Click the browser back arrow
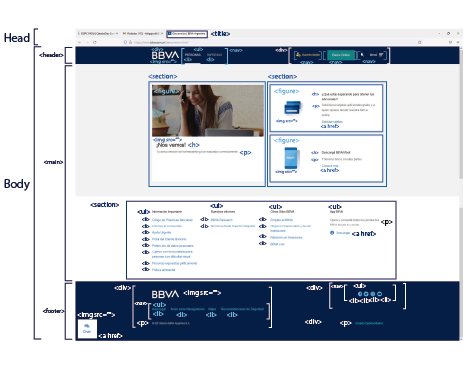The height and width of the screenshot is (376, 465). tap(79, 42)
